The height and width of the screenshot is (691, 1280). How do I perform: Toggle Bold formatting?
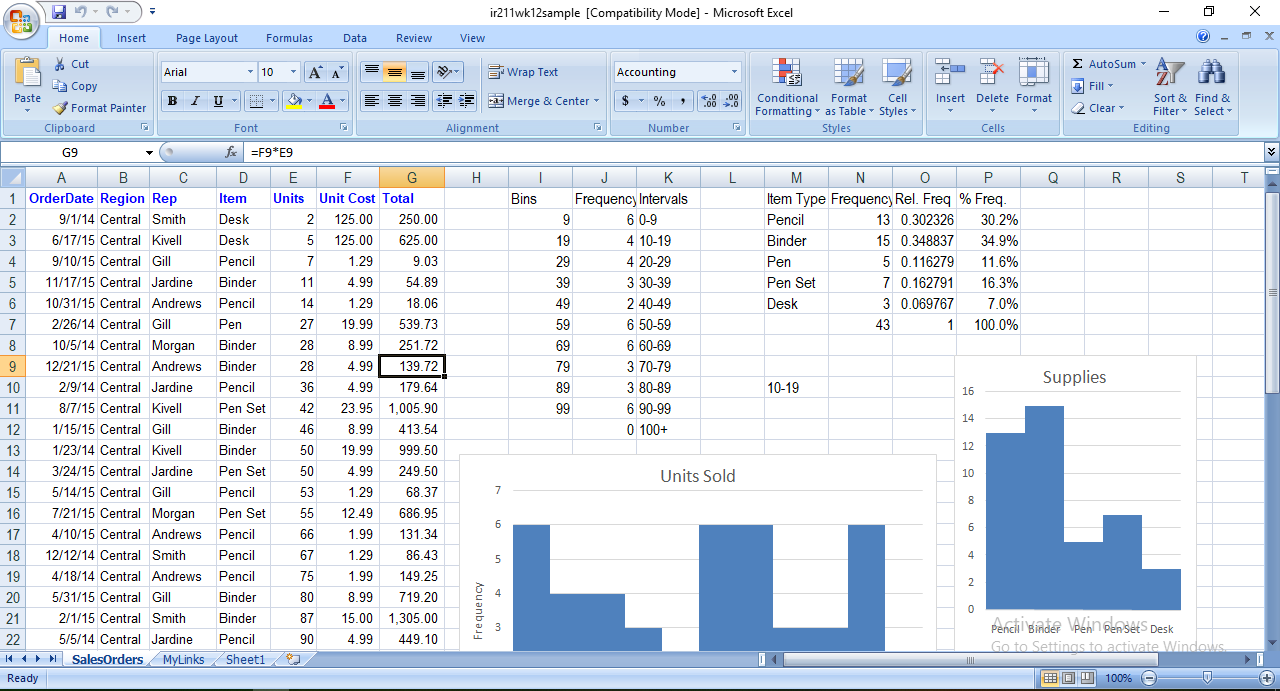point(172,101)
